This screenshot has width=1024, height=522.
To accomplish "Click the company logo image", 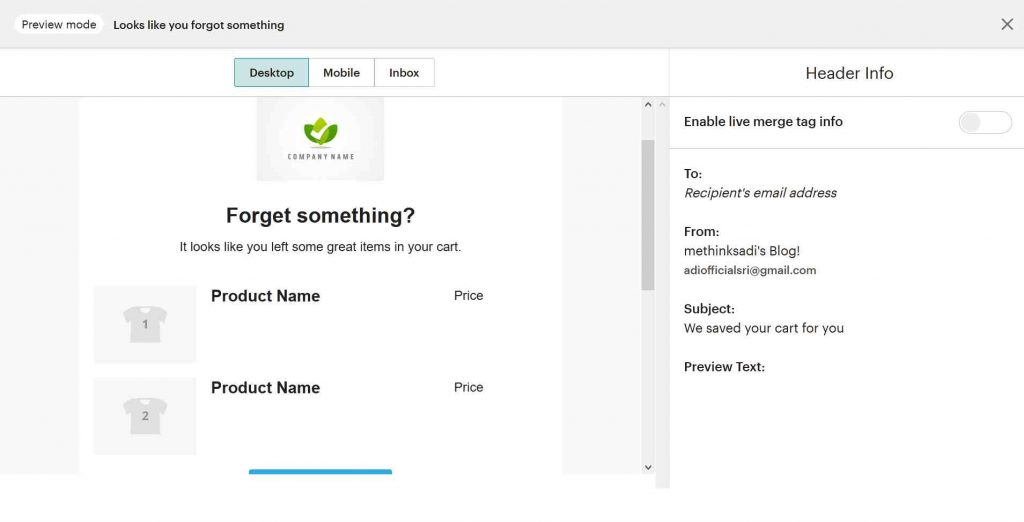I will point(320,139).
